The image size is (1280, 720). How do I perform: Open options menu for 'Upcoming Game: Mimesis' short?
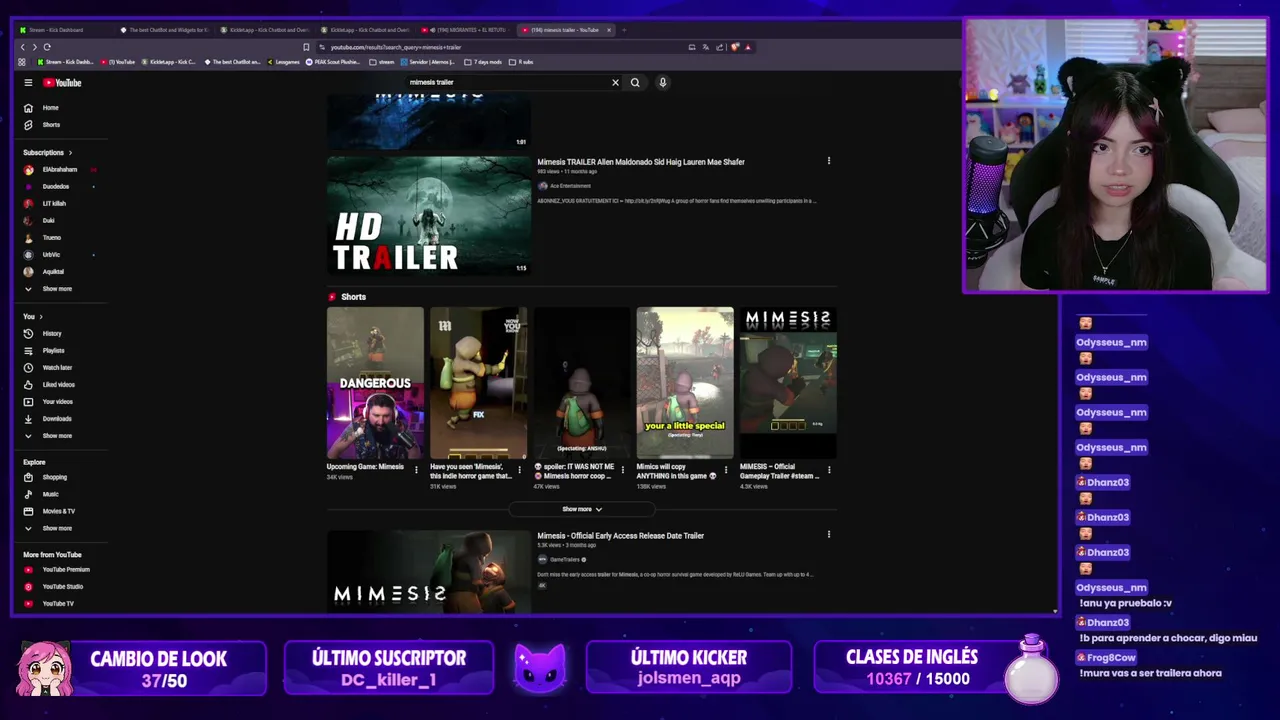coord(416,469)
